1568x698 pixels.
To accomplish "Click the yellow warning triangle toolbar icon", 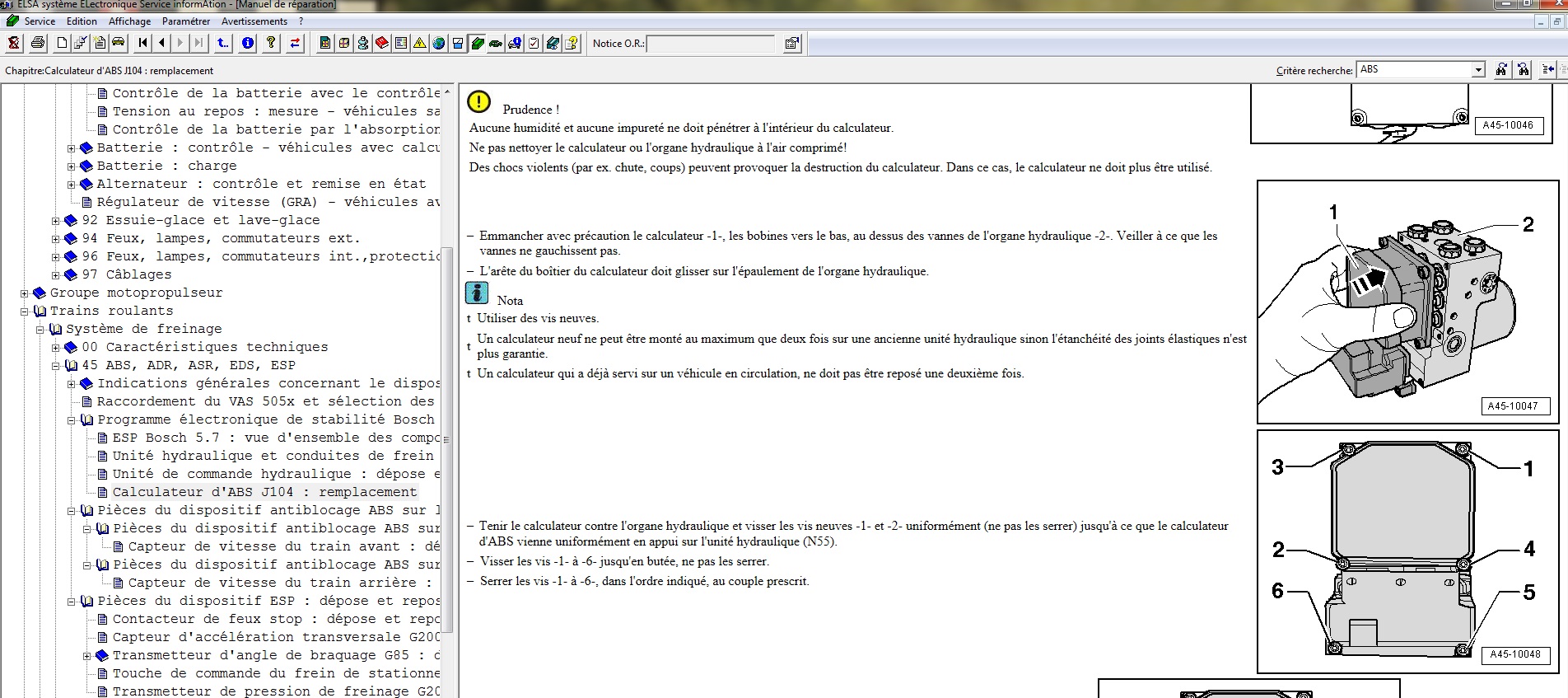I will [419, 44].
